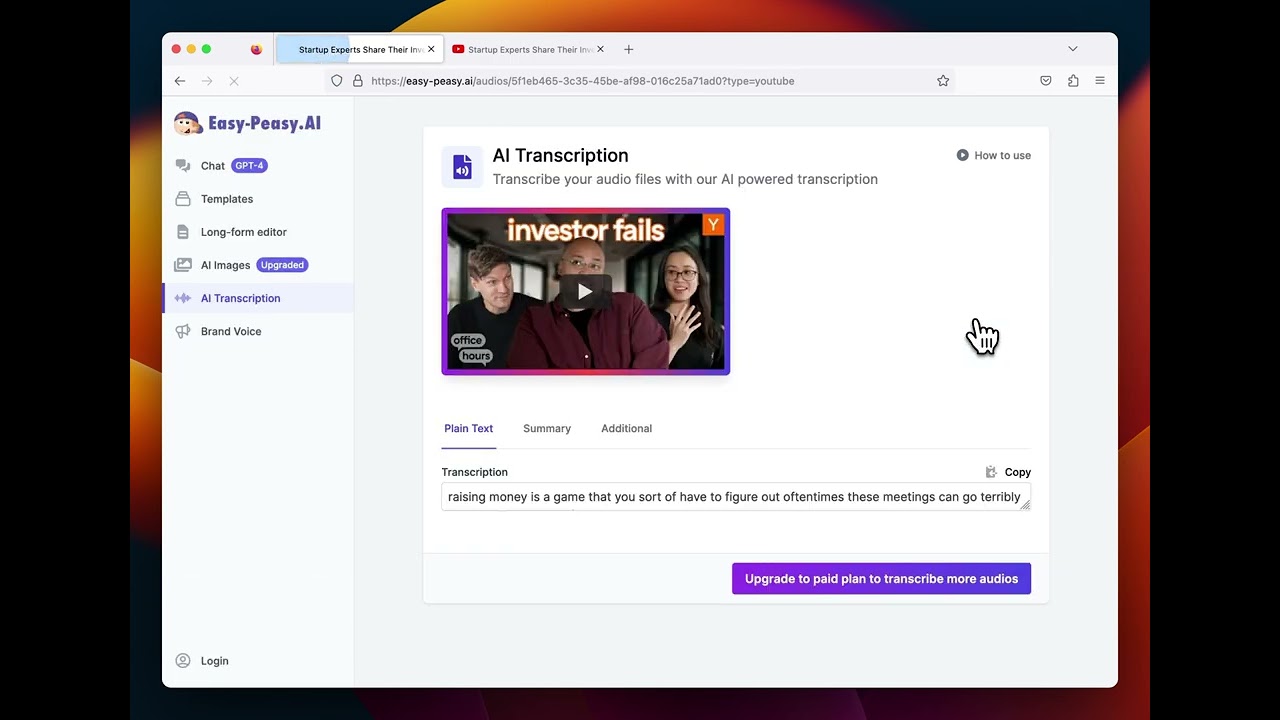The image size is (1280, 720).
Task: Expand the list all tabs chevron
Action: coord(1073,49)
